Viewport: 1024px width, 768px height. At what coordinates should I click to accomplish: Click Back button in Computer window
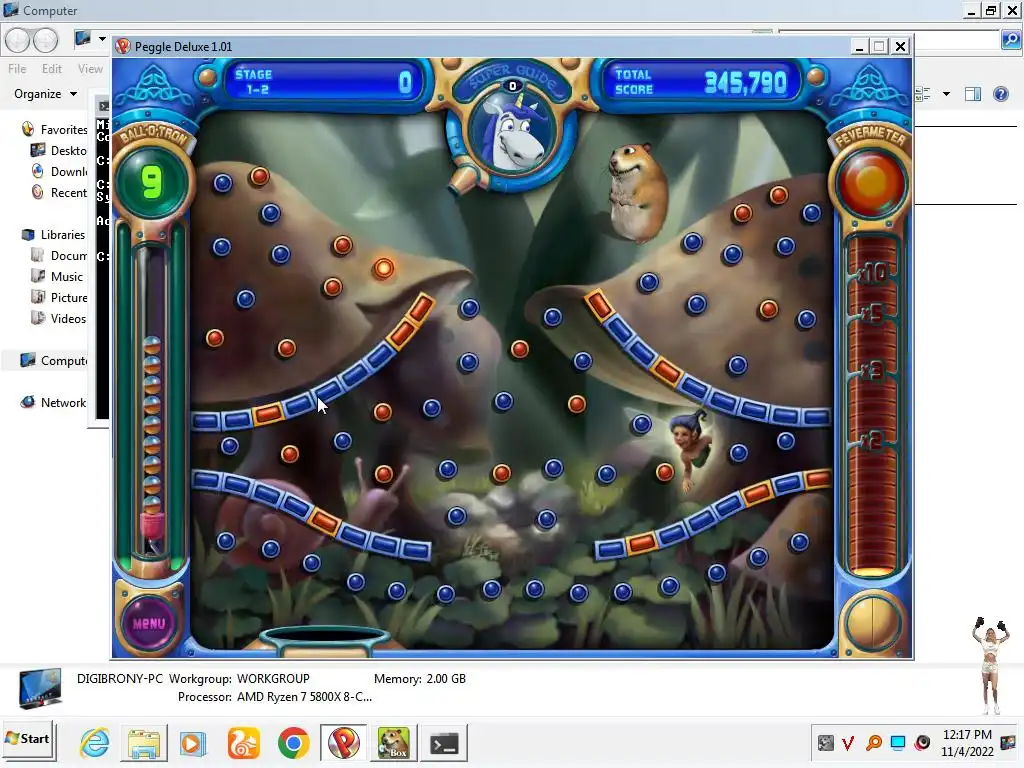[18, 40]
